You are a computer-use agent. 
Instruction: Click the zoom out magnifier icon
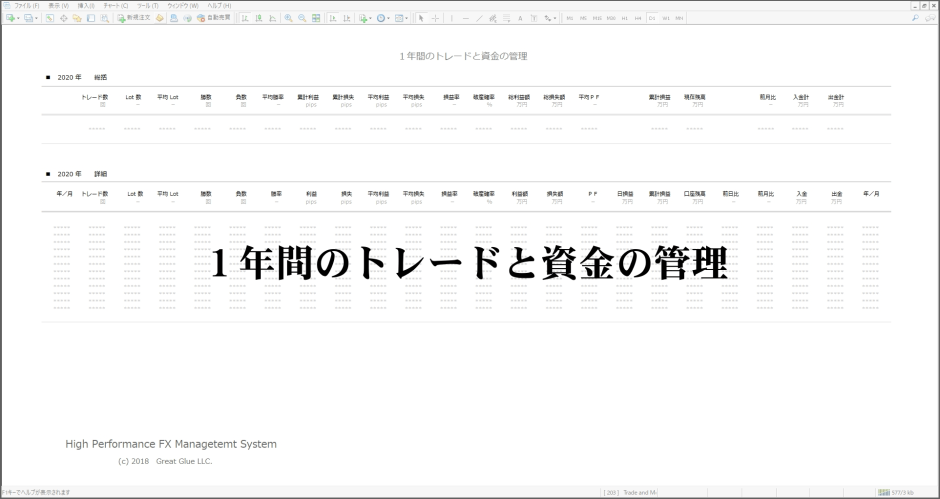tap(302, 18)
